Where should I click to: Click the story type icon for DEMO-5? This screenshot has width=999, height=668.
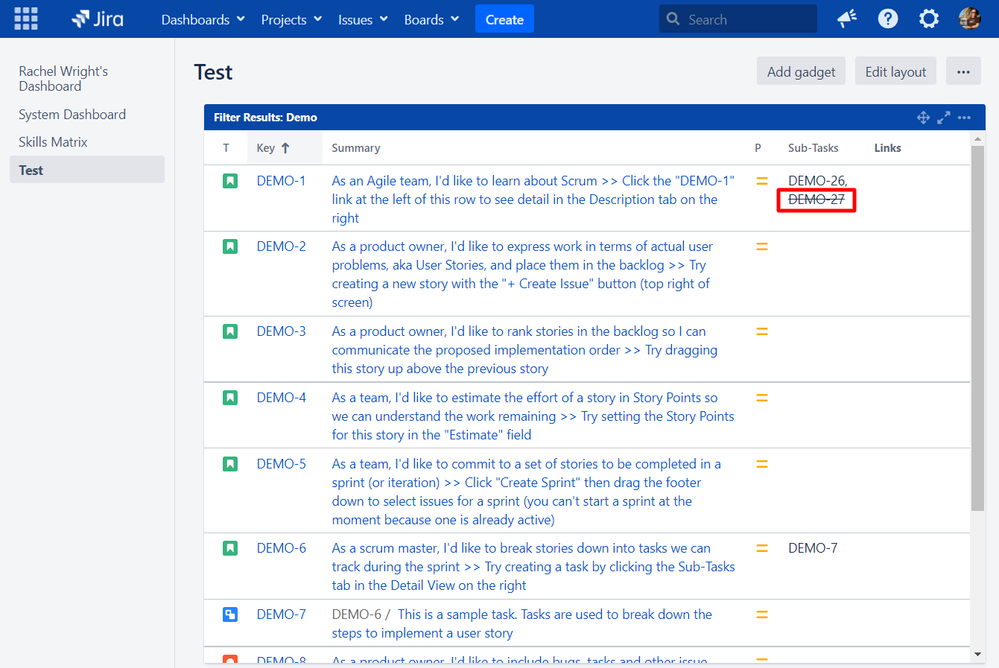tap(230, 464)
